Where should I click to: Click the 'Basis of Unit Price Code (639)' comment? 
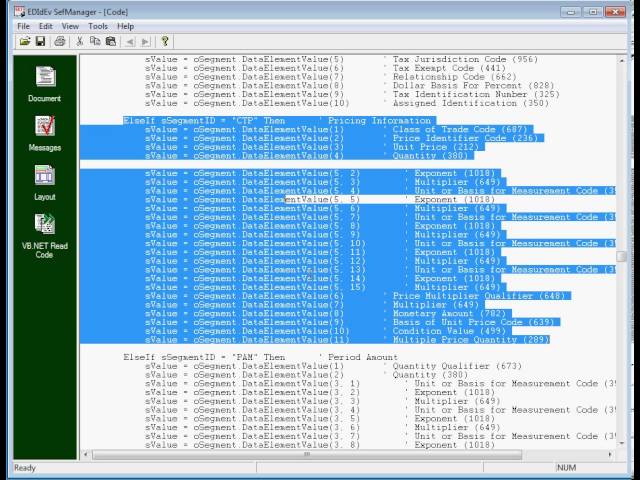coord(473,322)
